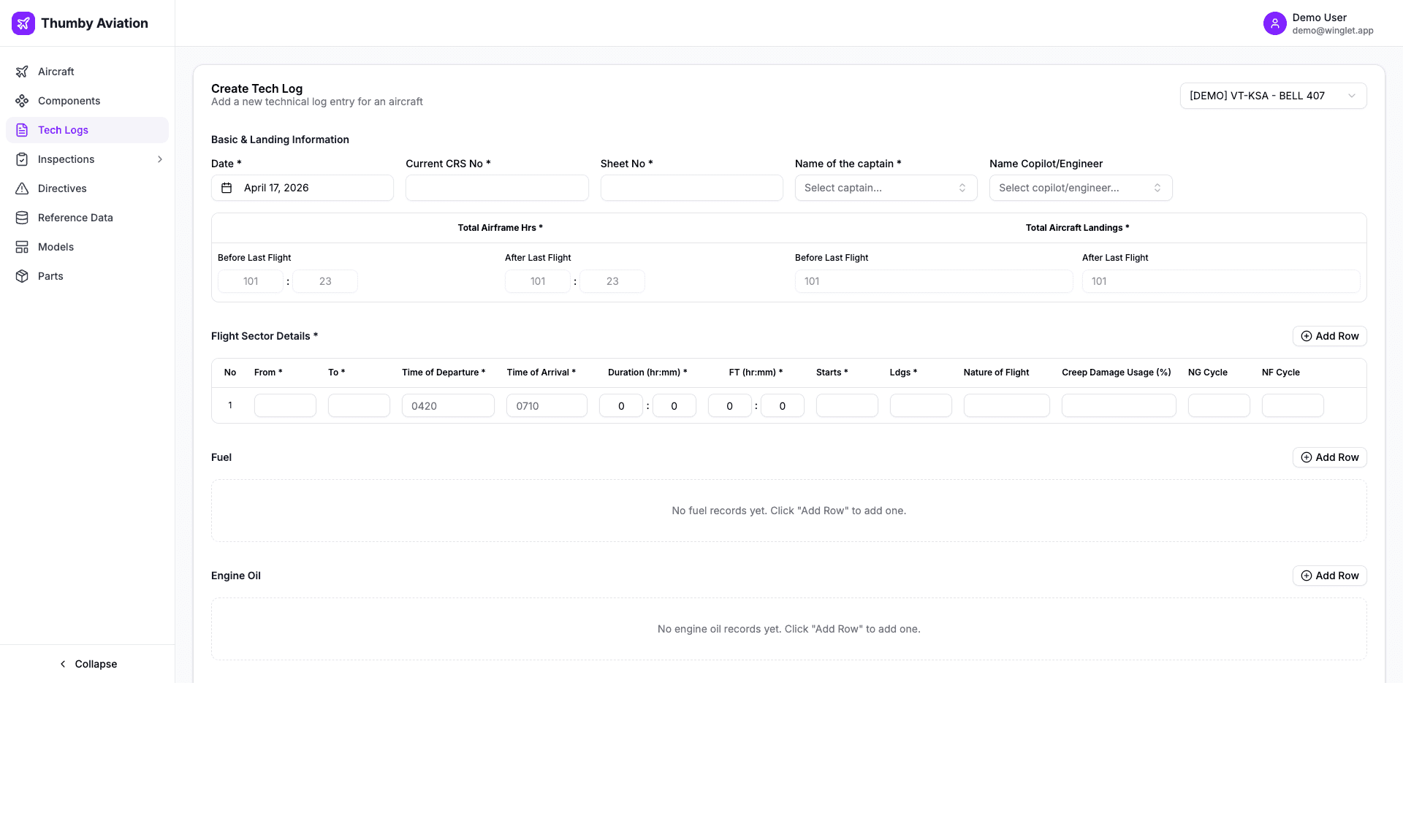This screenshot has height=840, width=1403.
Task: Open the Select copilot/engineer dropdown
Action: pos(1080,188)
